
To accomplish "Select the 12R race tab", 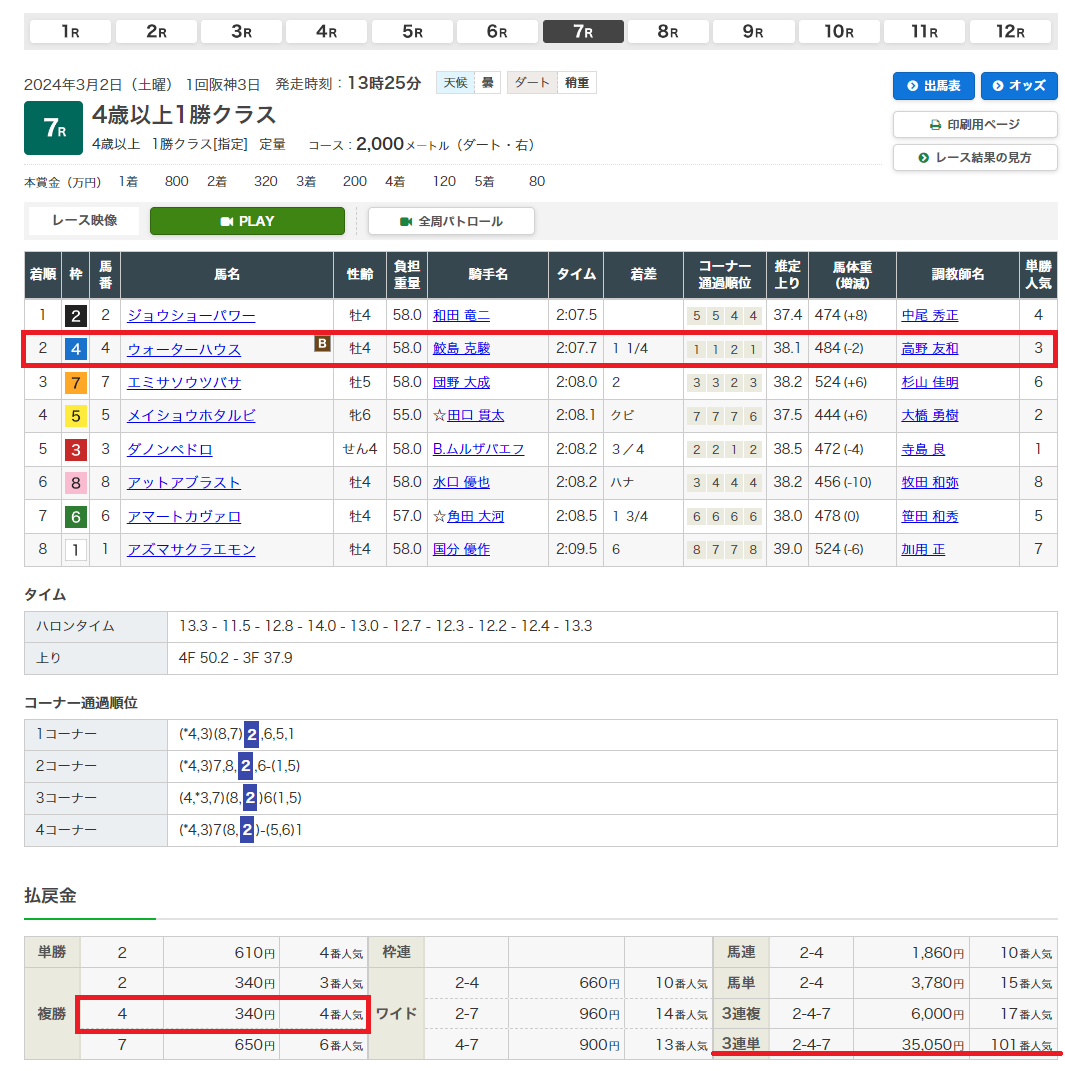I will click(1010, 31).
